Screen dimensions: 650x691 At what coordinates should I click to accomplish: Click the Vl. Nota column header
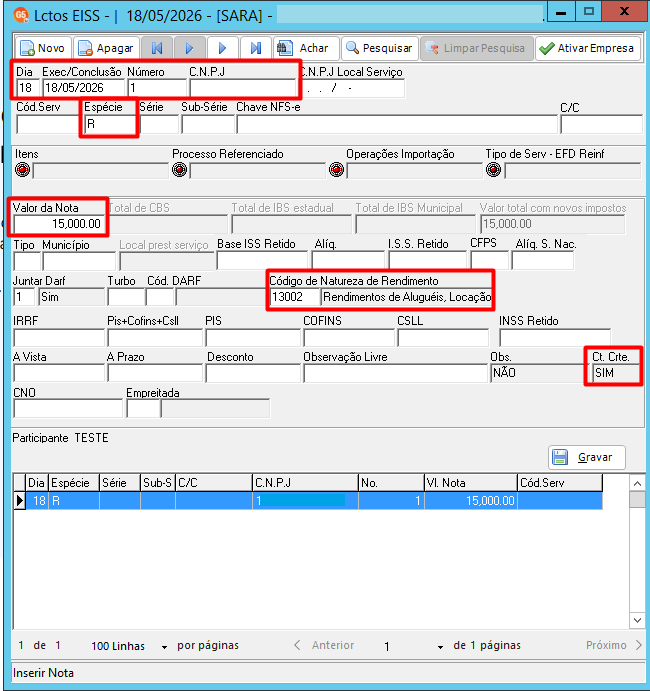[471, 483]
